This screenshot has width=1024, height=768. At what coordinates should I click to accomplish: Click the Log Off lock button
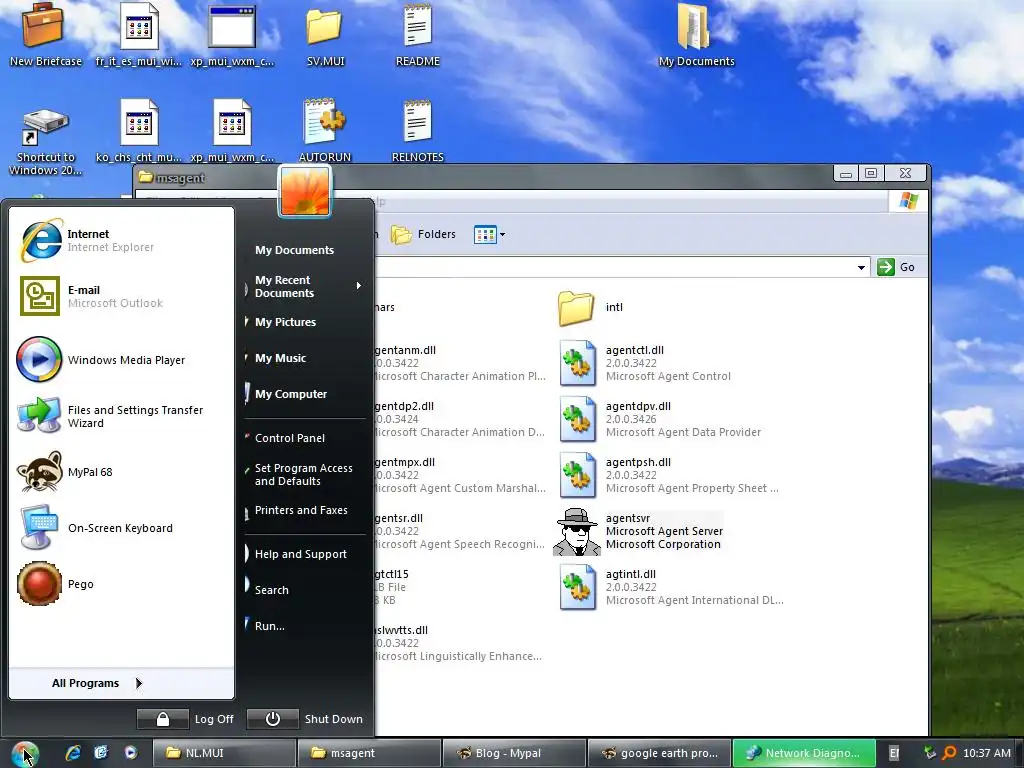pos(163,719)
